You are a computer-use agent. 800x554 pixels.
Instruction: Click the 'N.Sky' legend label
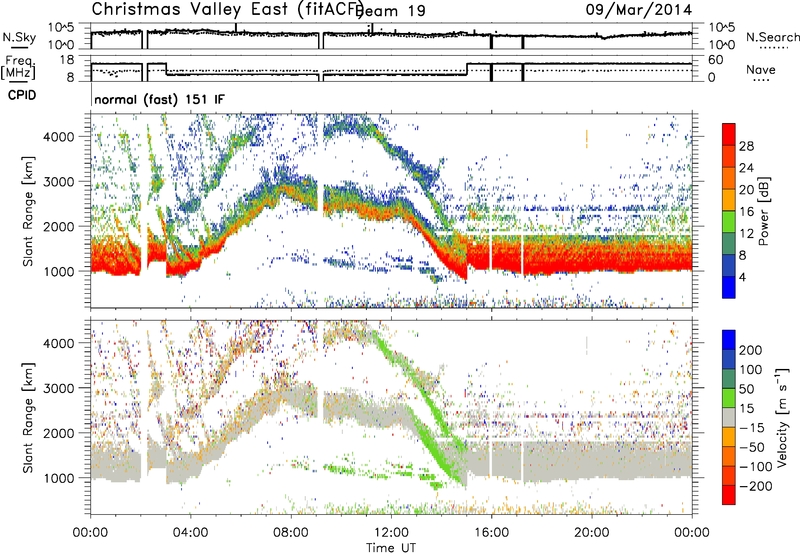pyautogui.click(x=19, y=37)
